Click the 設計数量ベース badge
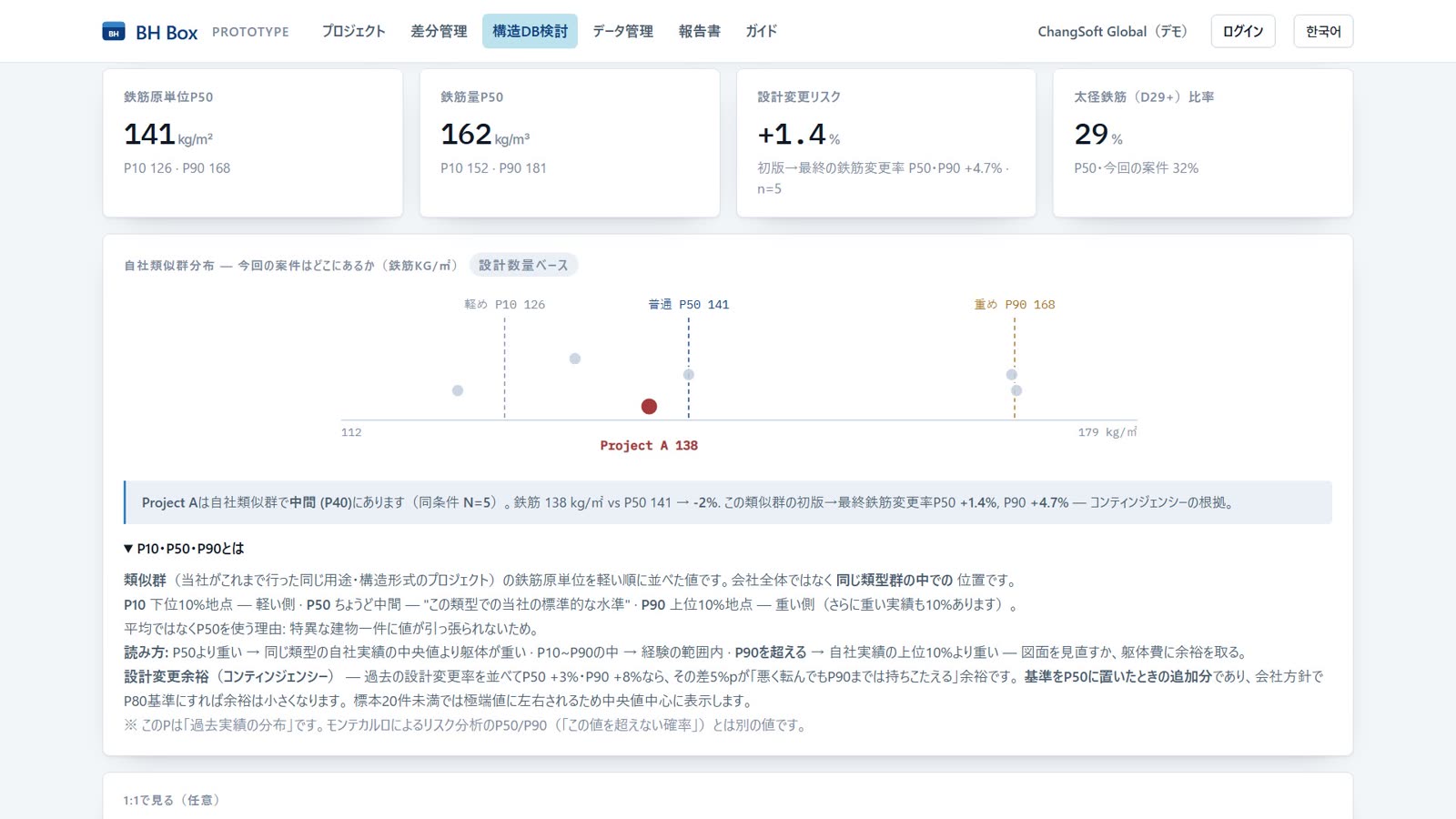 pos(523,265)
